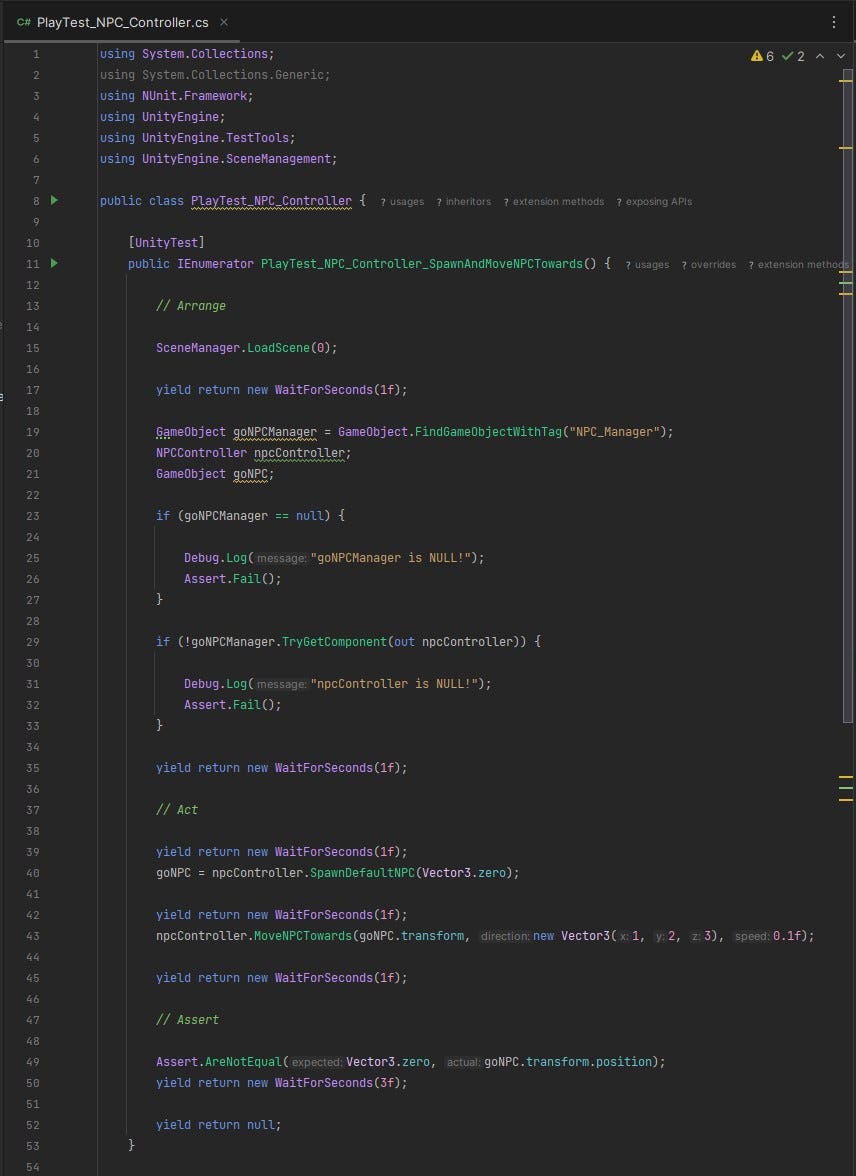Screen dimensions: 856x1176
Task: Open overrides code lens hint
Action: 709,265
